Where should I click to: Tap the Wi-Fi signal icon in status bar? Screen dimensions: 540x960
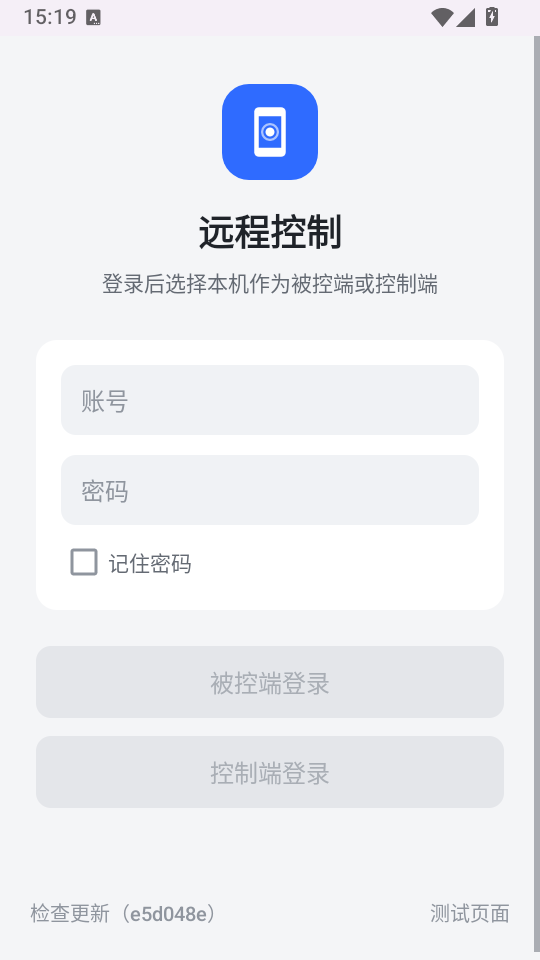(x=441, y=17)
